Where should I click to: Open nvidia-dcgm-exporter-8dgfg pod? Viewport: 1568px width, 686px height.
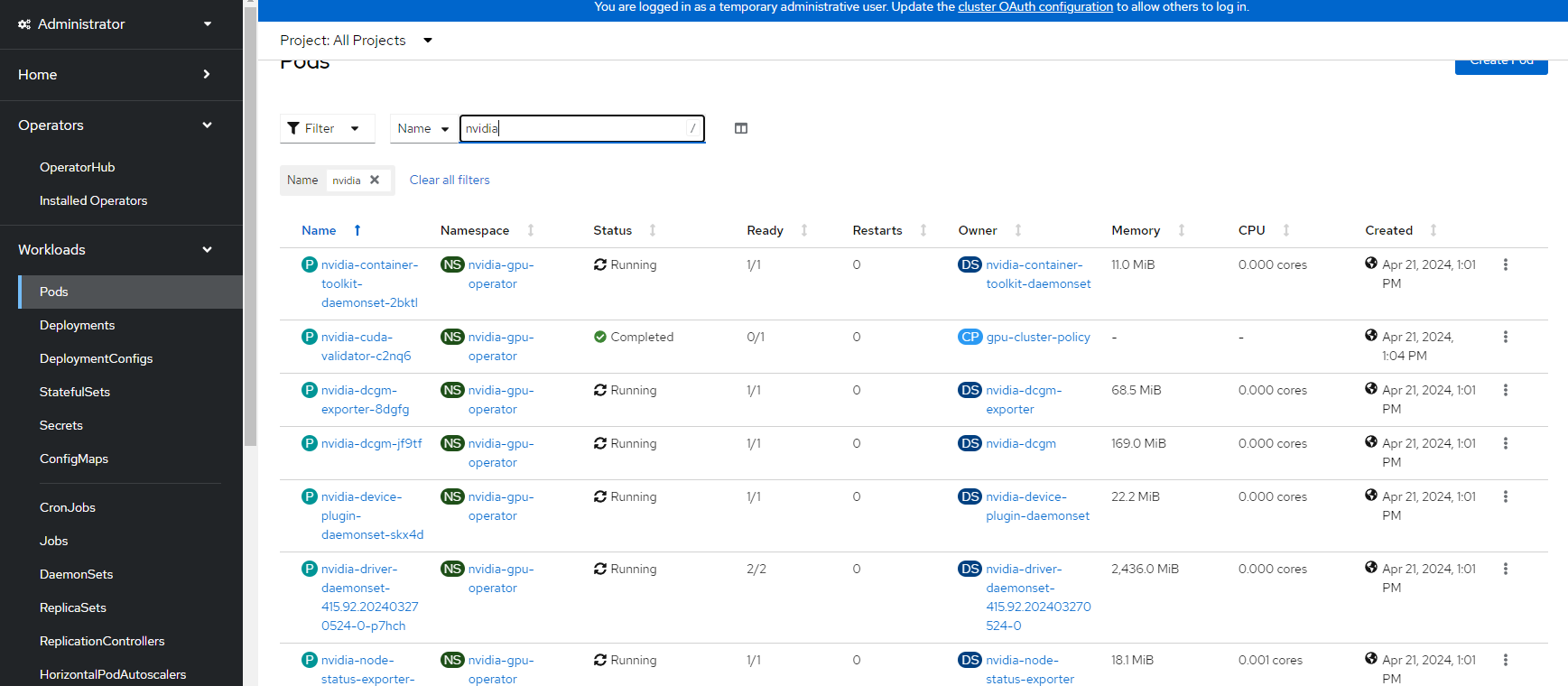[x=366, y=400]
